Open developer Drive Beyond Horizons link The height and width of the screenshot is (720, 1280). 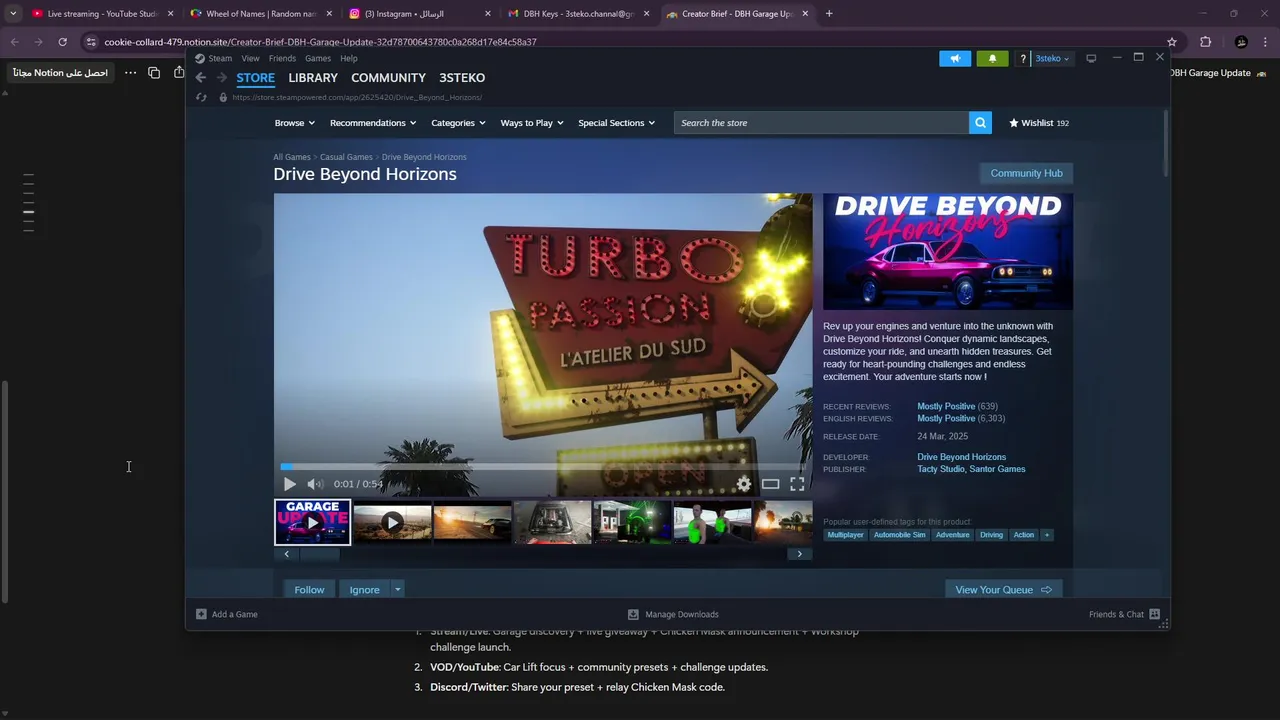pyautogui.click(x=961, y=457)
